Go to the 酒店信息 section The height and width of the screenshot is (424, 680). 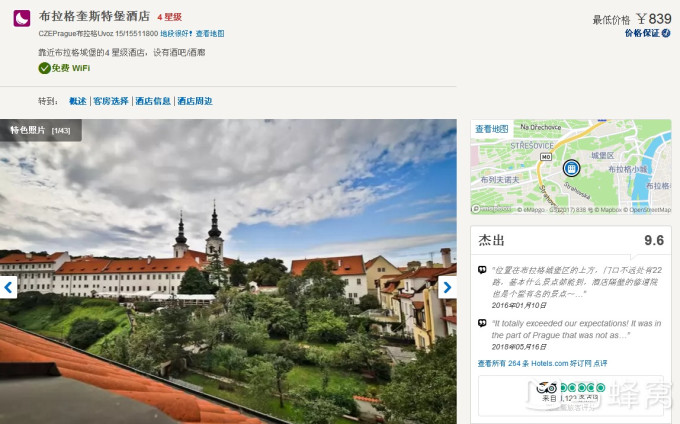point(153,101)
